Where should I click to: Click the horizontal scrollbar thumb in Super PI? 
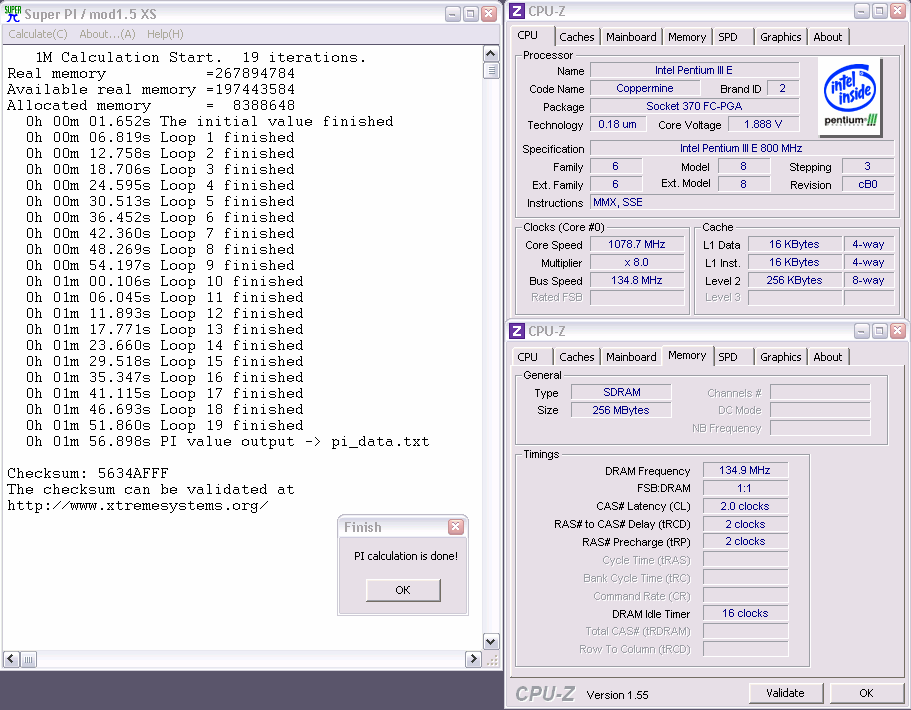tap(28, 659)
